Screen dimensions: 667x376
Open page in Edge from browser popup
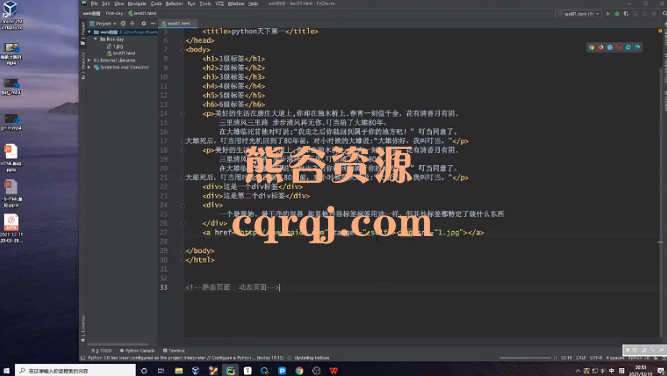pos(637,47)
